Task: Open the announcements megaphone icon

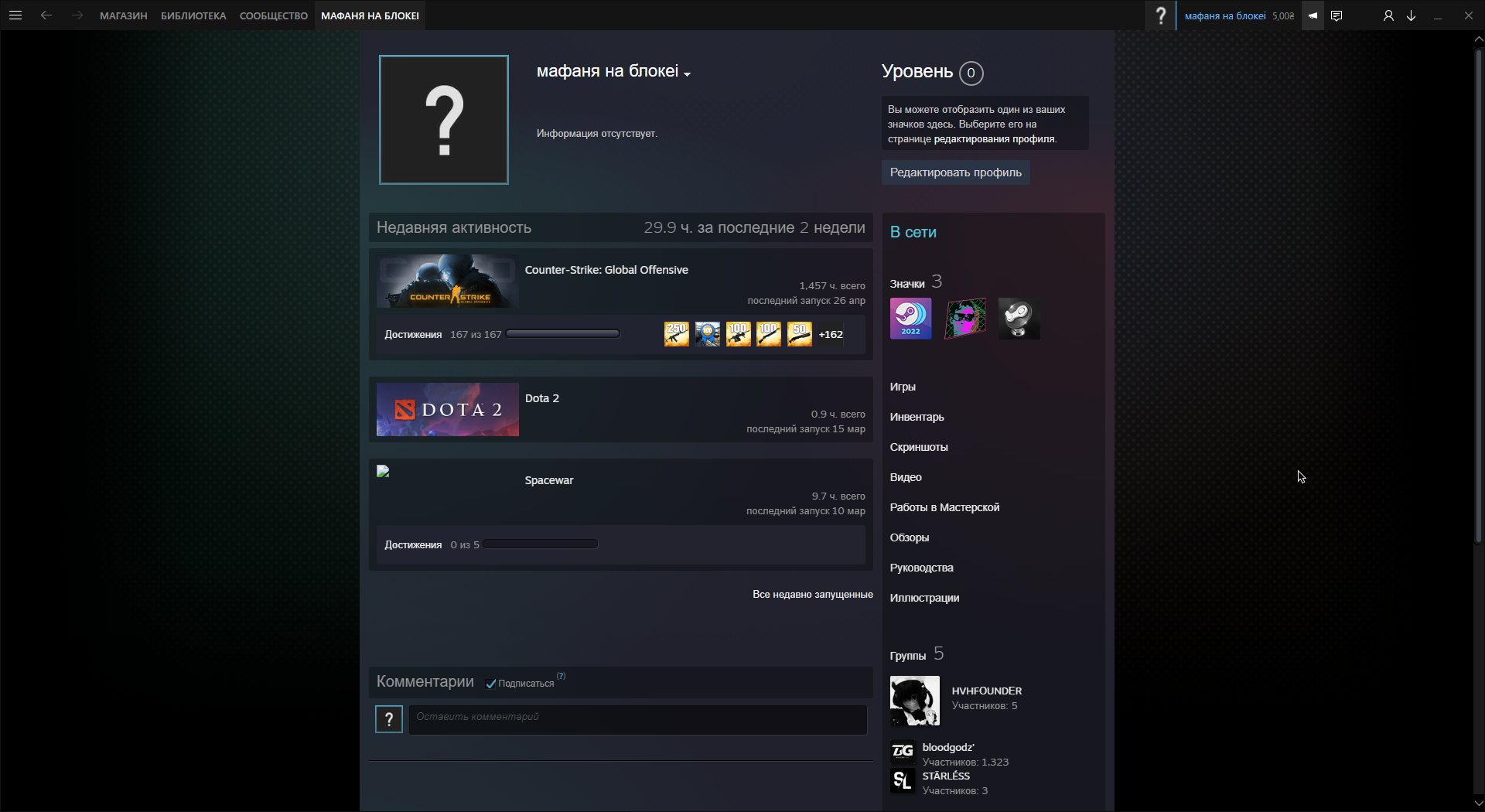Action: 1313,15
